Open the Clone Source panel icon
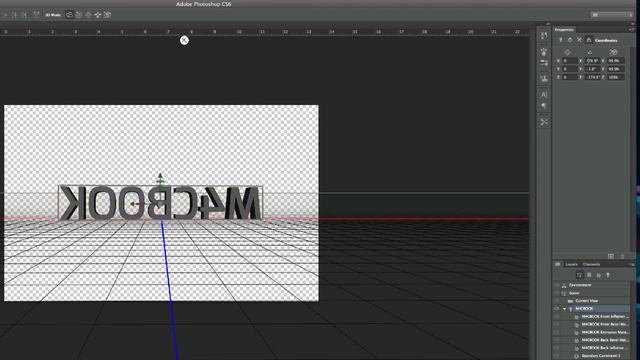This screenshot has width=640, height=360. (x=544, y=78)
